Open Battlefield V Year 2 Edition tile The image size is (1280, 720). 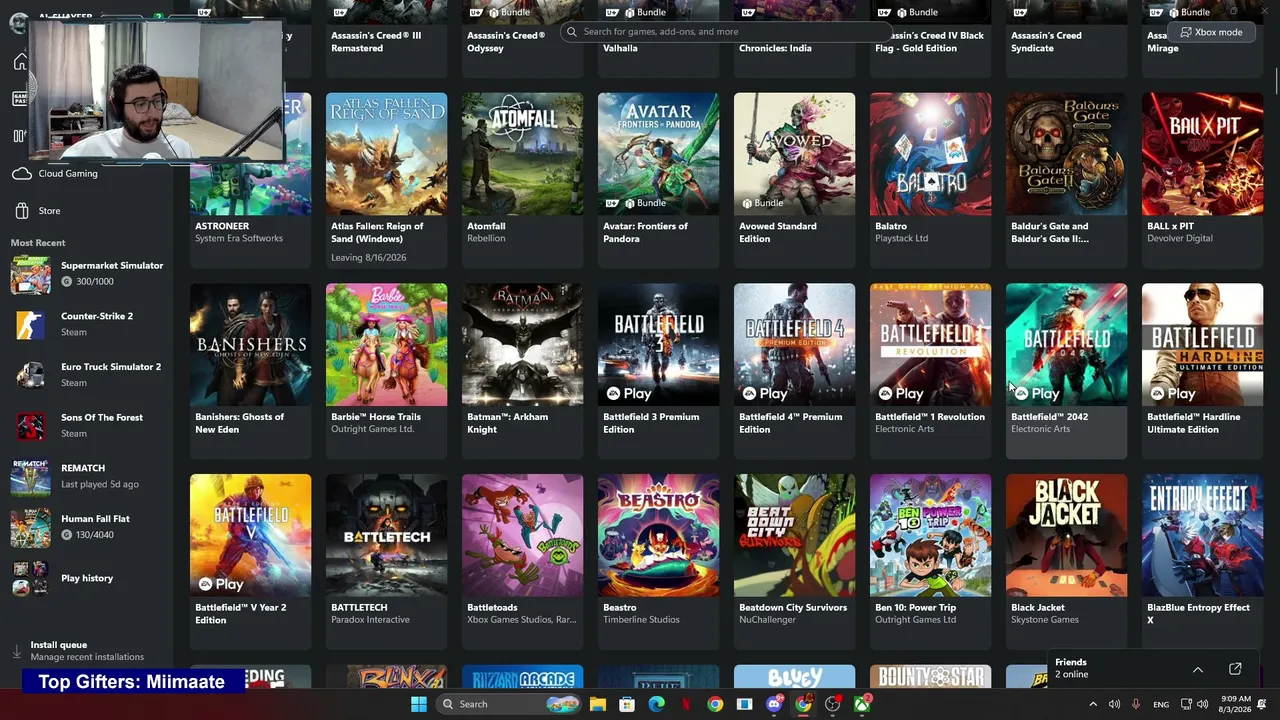tap(250, 562)
